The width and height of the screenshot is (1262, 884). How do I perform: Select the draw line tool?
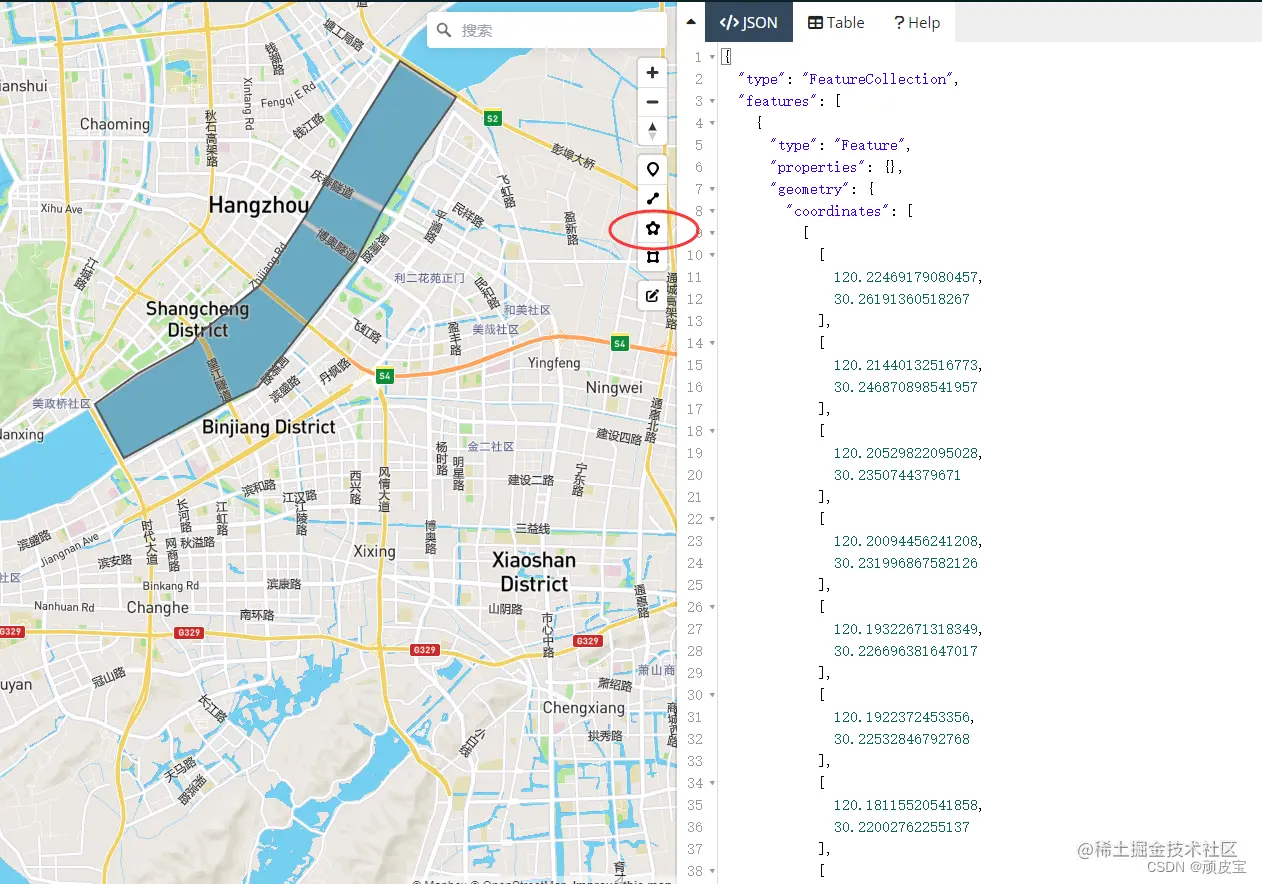click(652, 198)
